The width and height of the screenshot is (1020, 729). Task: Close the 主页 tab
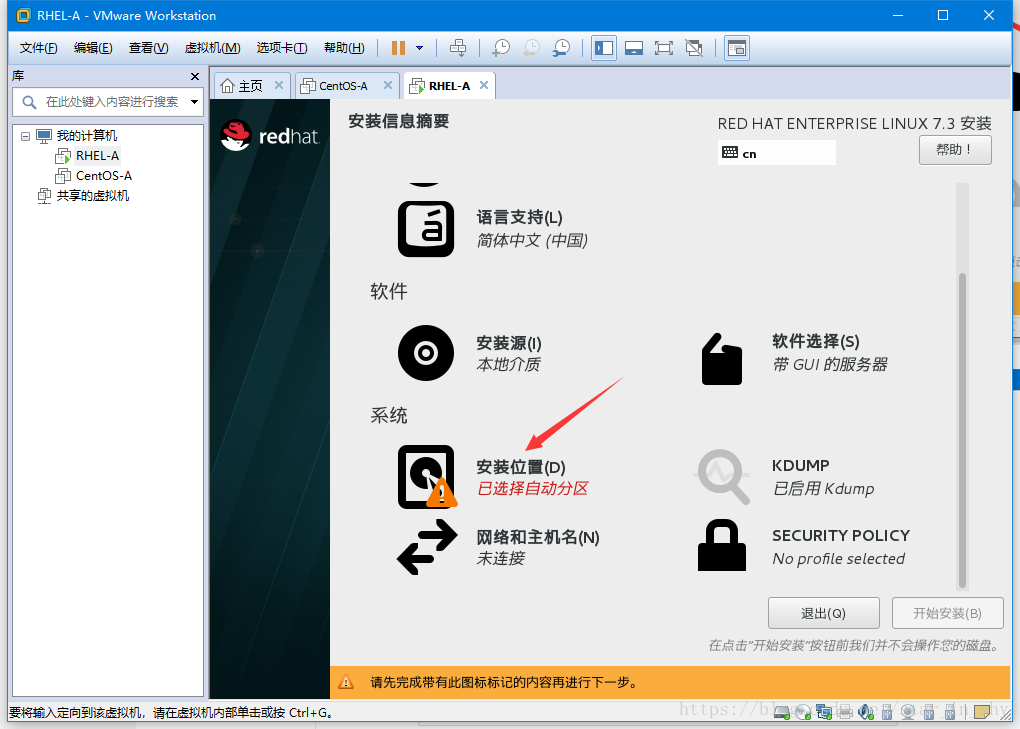coord(278,85)
